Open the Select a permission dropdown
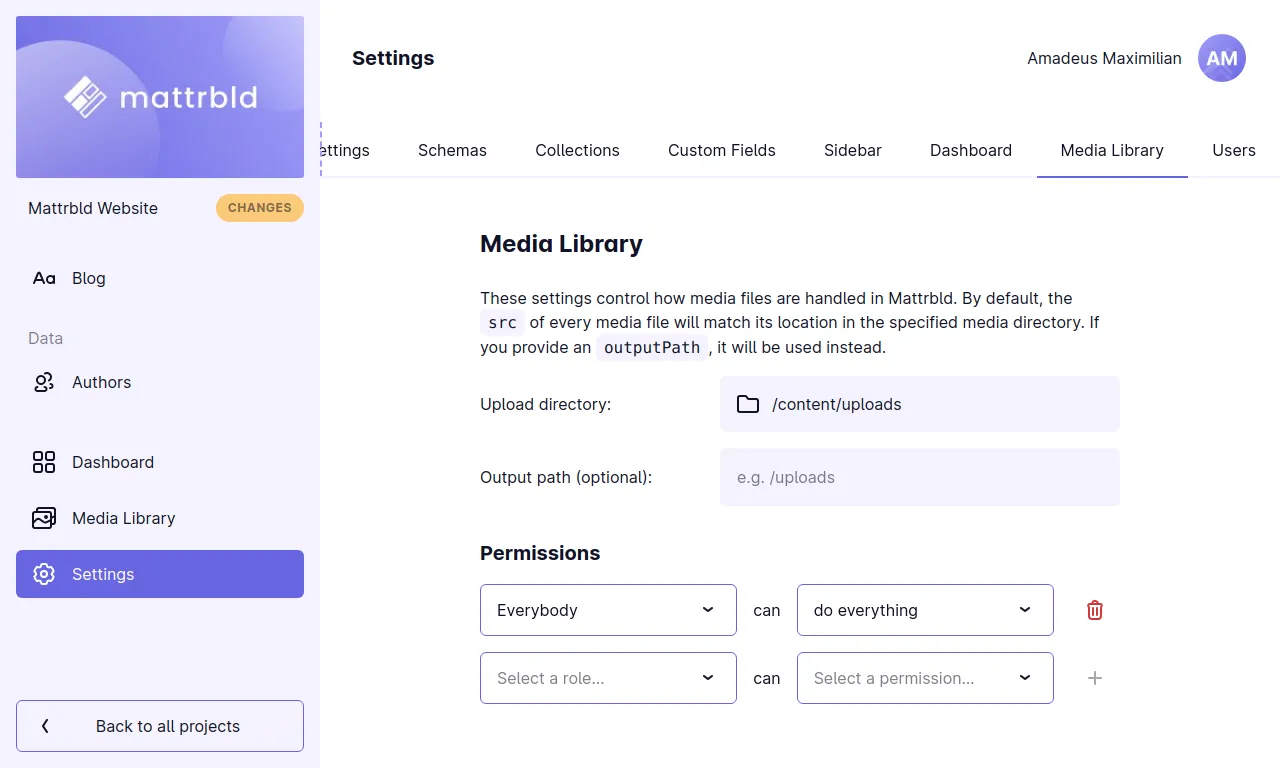 tap(924, 678)
